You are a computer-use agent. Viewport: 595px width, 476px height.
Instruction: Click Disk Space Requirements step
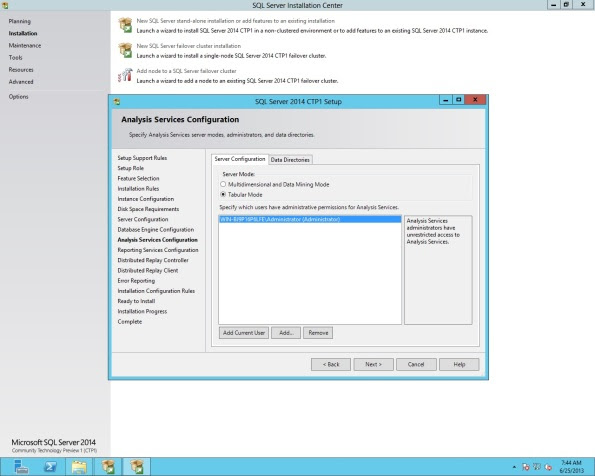click(x=148, y=209)
